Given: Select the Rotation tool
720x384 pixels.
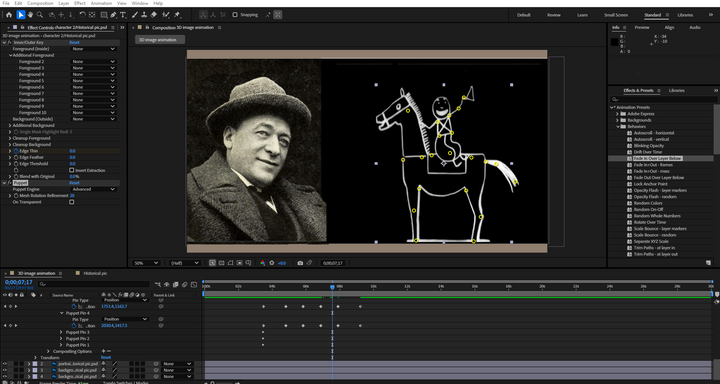Looking at the screenshot, I should (82, 15).
